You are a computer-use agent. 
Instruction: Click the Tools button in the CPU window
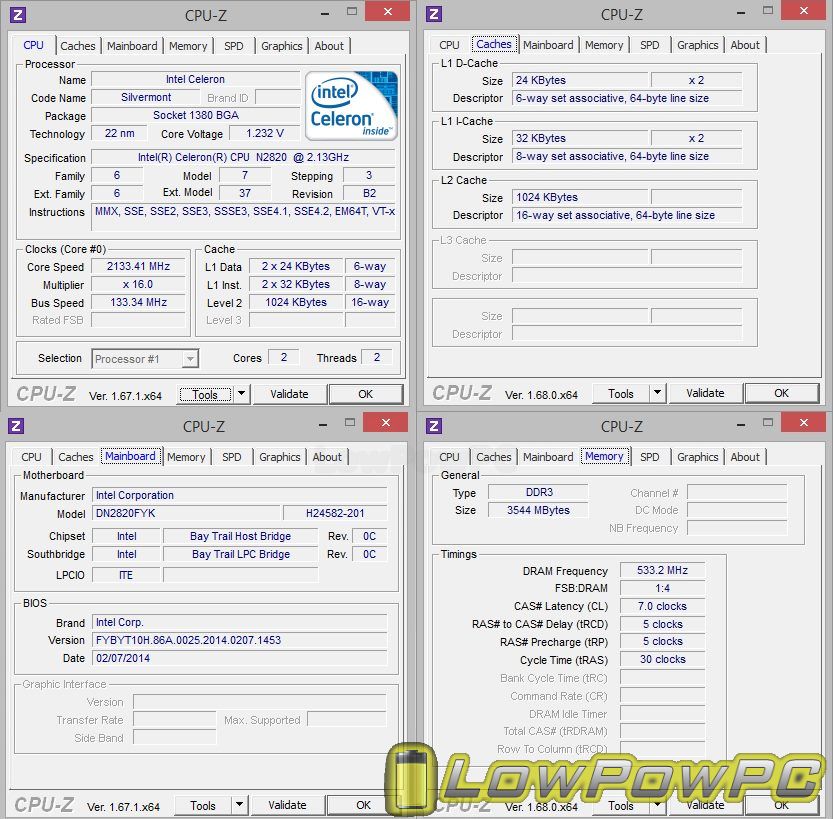coord(205,395)
